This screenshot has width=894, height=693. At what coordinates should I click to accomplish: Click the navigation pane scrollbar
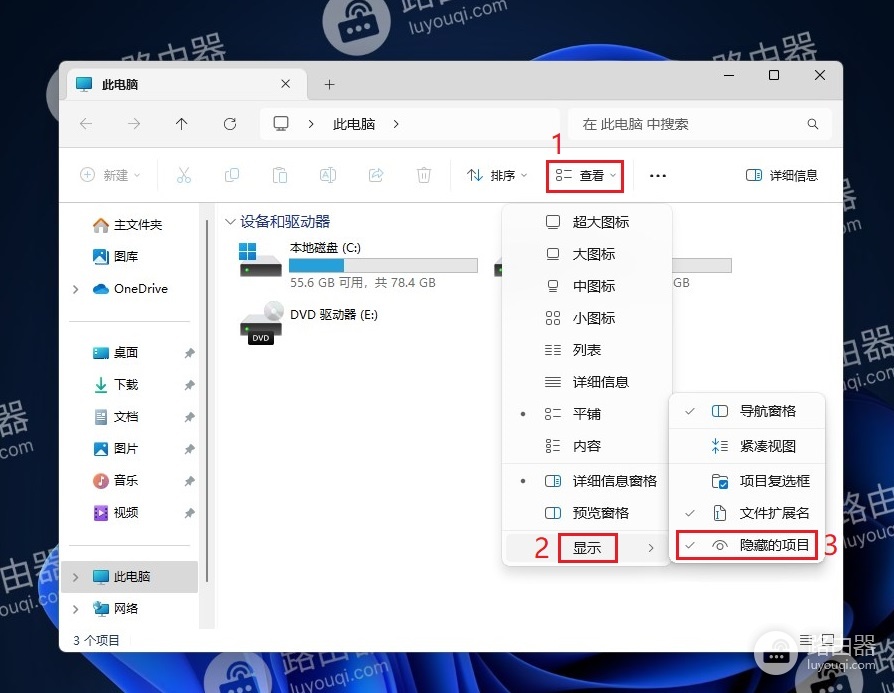[207, 399]
